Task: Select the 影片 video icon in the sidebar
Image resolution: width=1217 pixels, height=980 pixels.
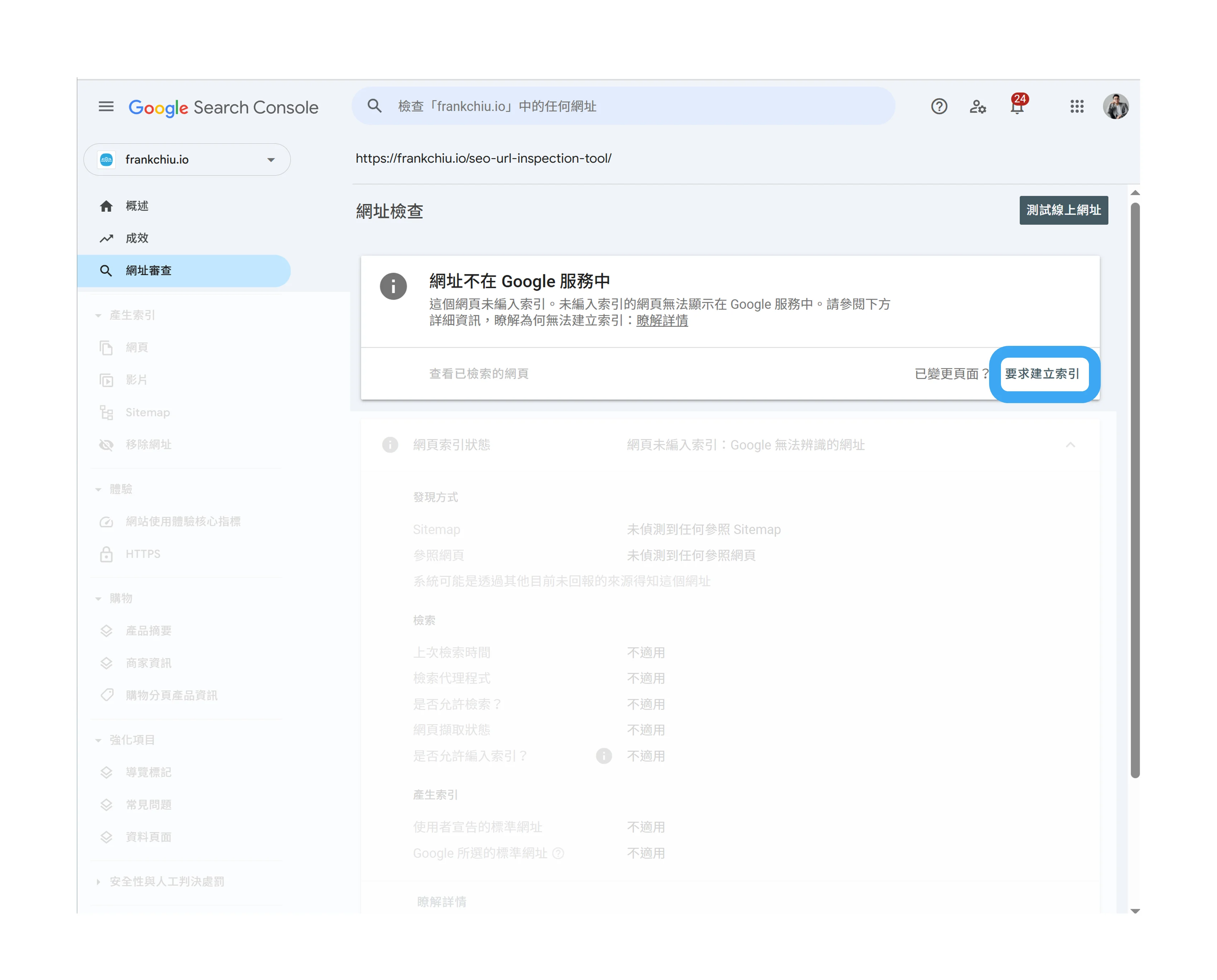Action: [107, 380]
